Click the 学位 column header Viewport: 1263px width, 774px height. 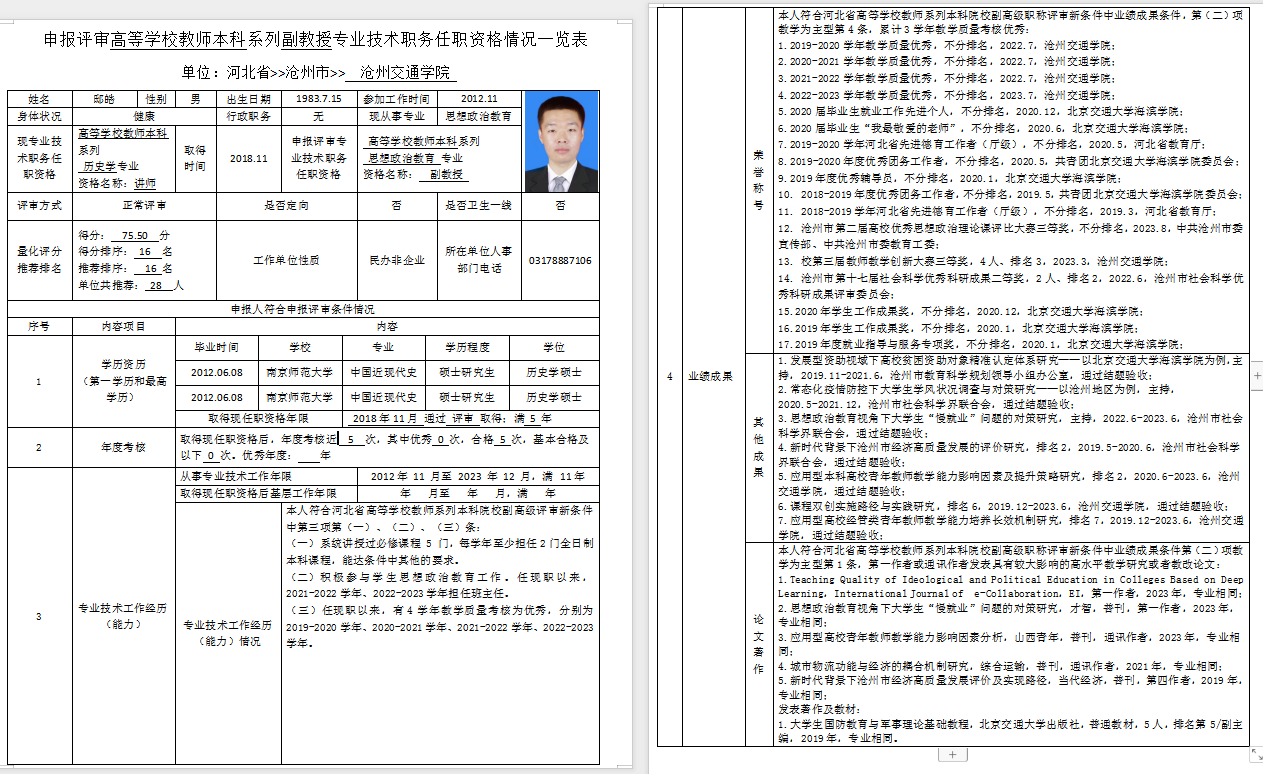(554, 347)
